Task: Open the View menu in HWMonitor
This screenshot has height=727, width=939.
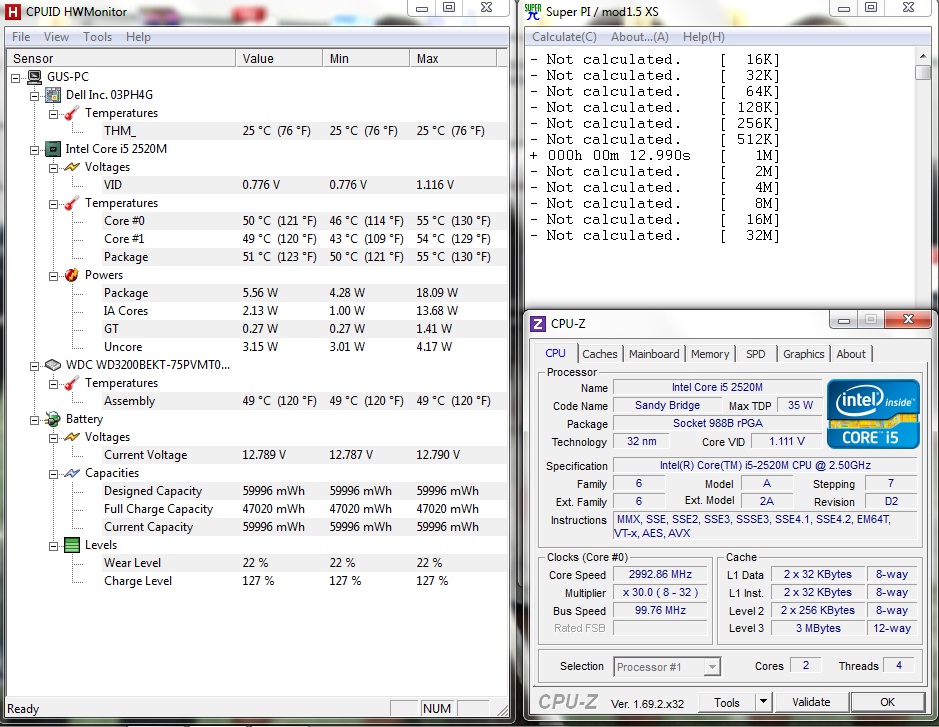Action: coord(56,37)
